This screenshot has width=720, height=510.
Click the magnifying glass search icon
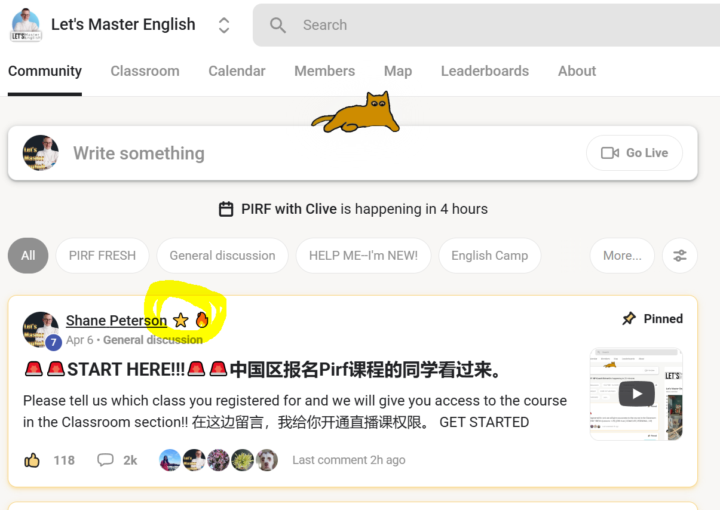pos(278,25)
